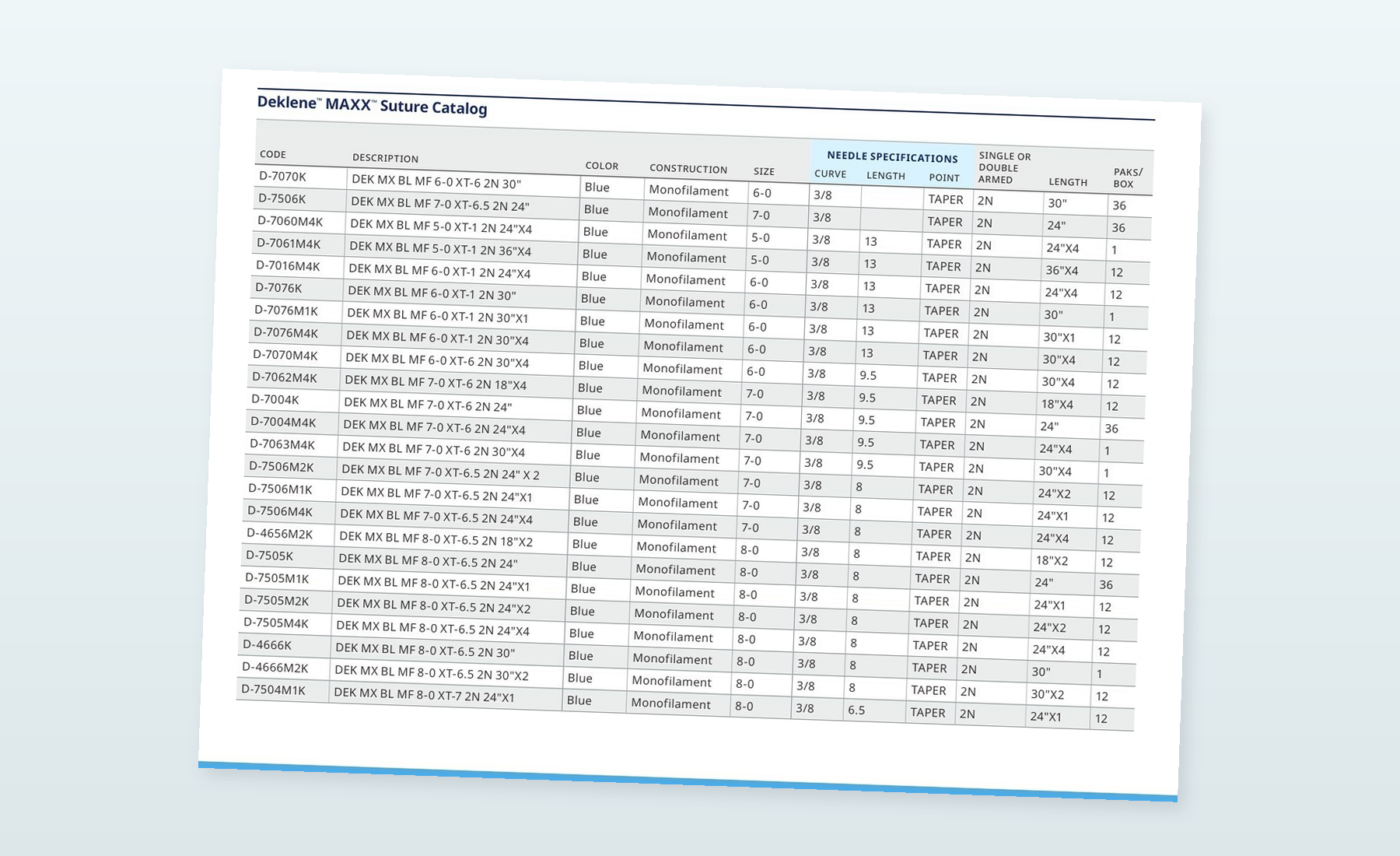Click the CODE column header

(273, 154)
